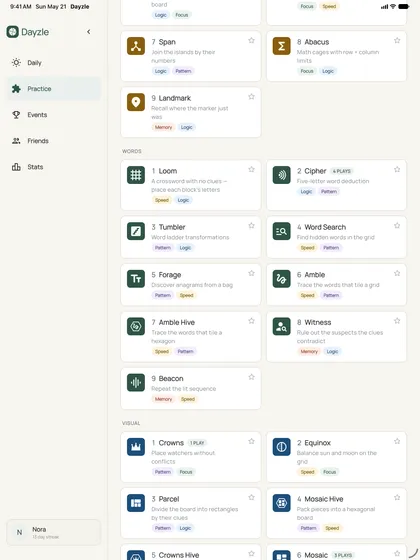
Task: Click the Memory tag on Beacon
Action: [x=163, y=399]
